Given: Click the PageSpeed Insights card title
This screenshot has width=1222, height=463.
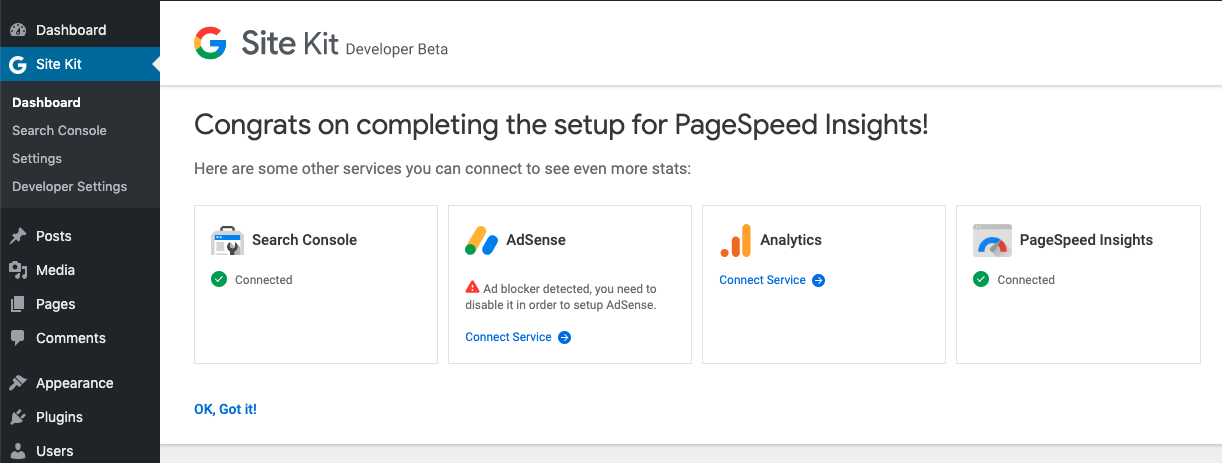Looking at the screenshot, I should 1086,240.
